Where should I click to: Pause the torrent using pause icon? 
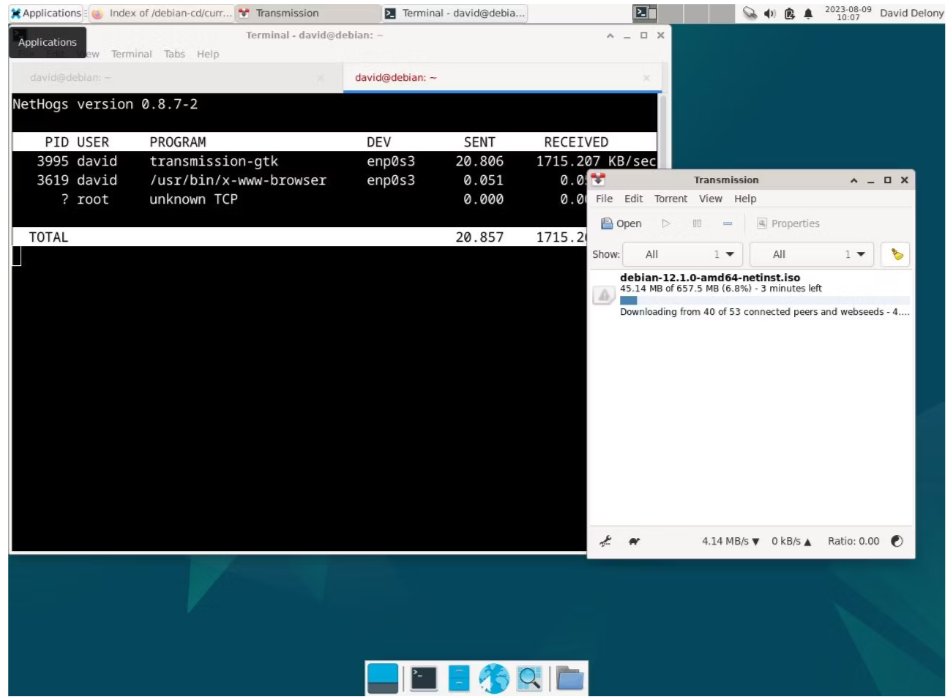(697, 223)
